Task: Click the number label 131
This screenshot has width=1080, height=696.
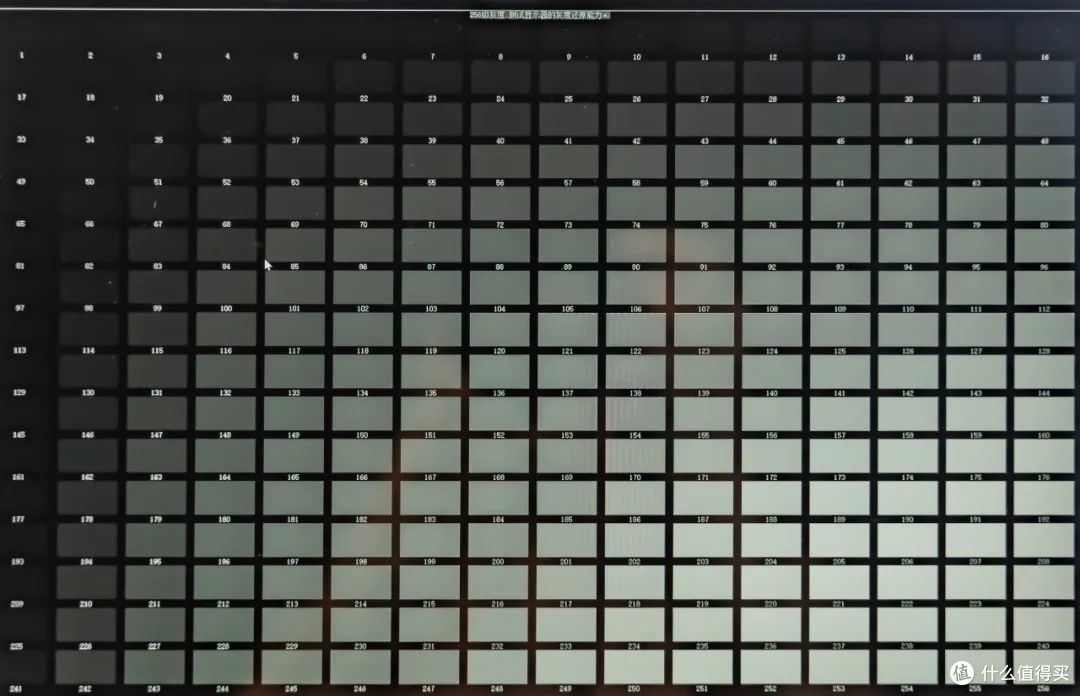Action: (156, 393)
